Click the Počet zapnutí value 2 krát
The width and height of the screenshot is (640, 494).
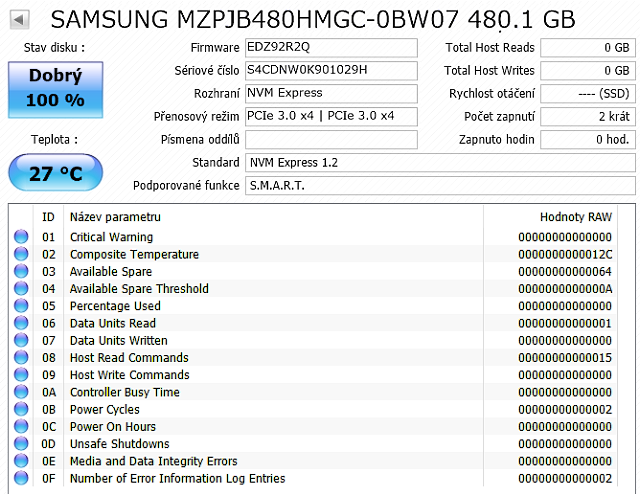tap(588, 116)
